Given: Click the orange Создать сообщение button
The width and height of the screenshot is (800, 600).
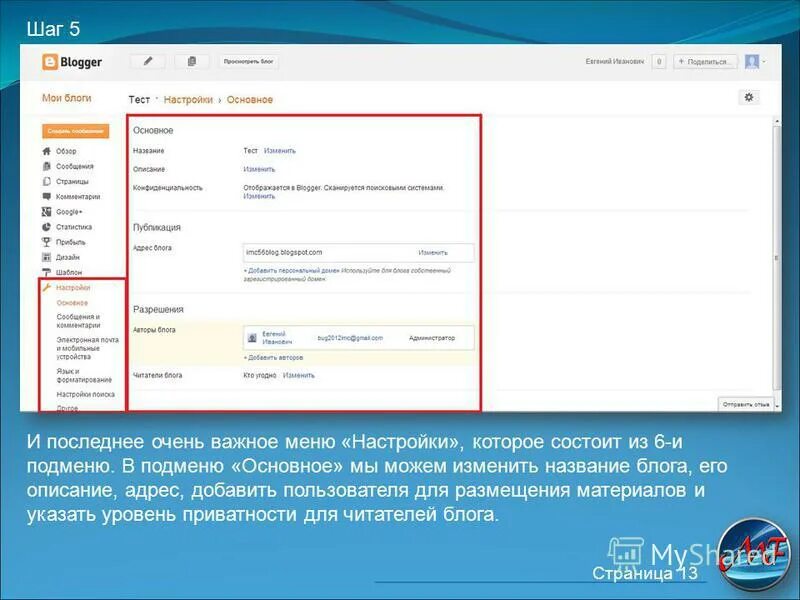Looking at the screenshot, I should pyautogui.click(x=76, y=131).
